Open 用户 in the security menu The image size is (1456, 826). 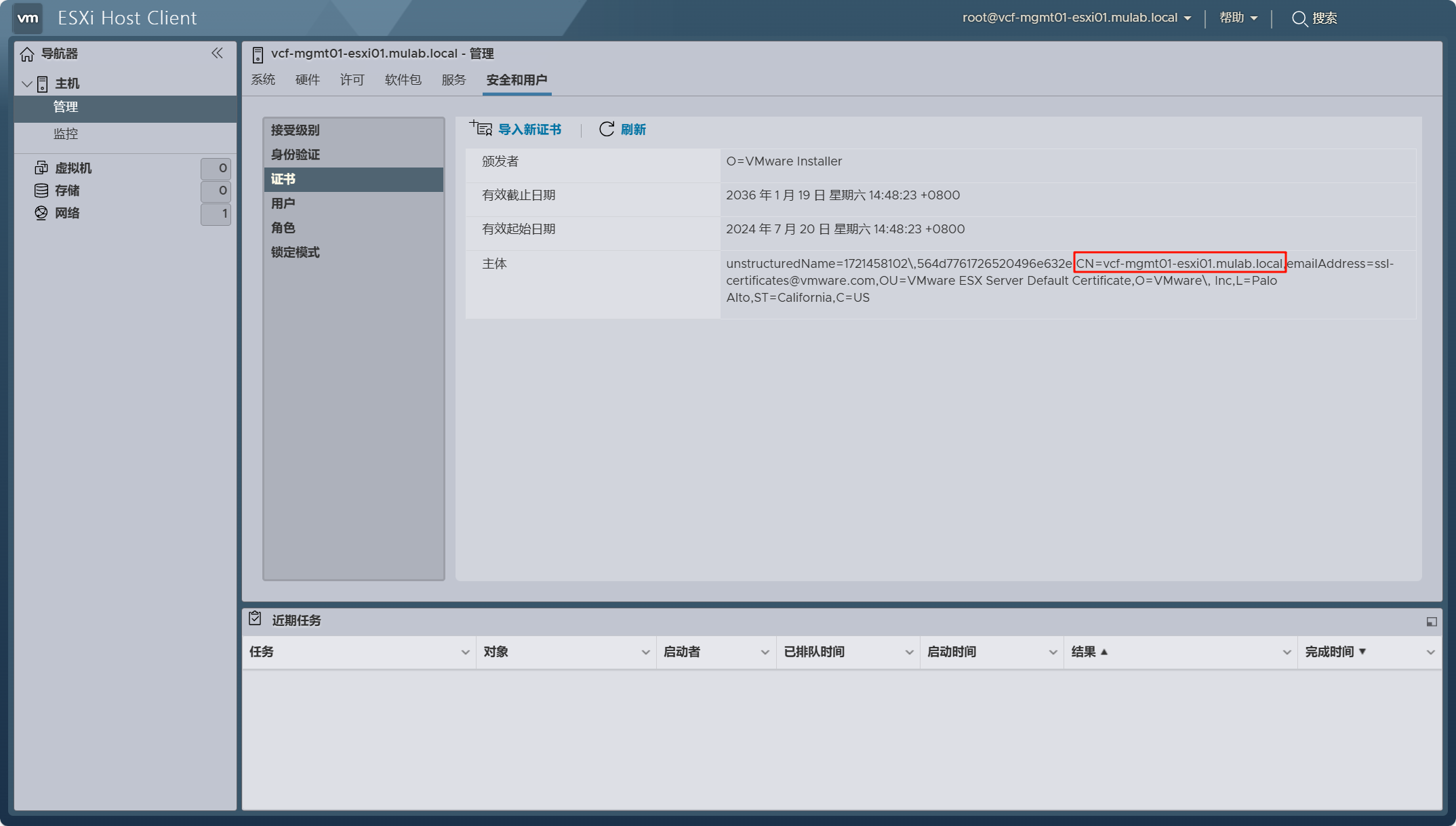pos(354,203)
